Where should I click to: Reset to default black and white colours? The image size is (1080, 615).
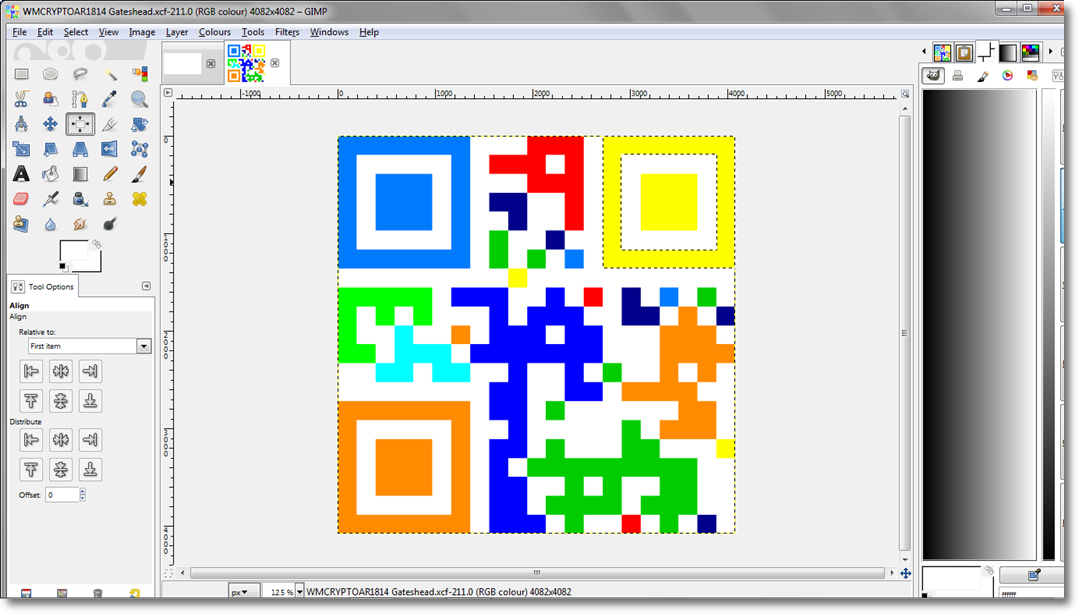pyautogui.click(x=63, y=267)
